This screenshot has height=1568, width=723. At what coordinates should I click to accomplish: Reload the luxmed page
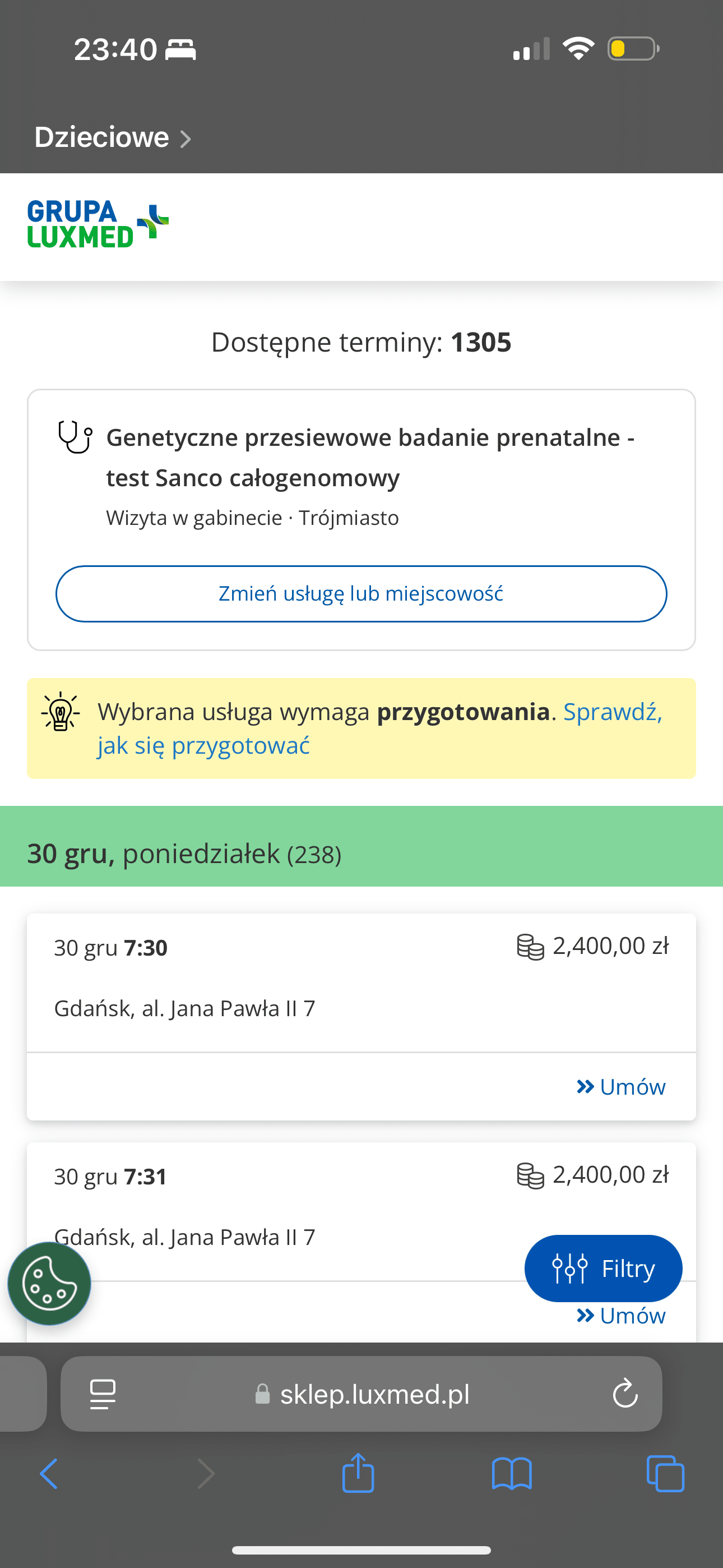[x=625, y=1393]
